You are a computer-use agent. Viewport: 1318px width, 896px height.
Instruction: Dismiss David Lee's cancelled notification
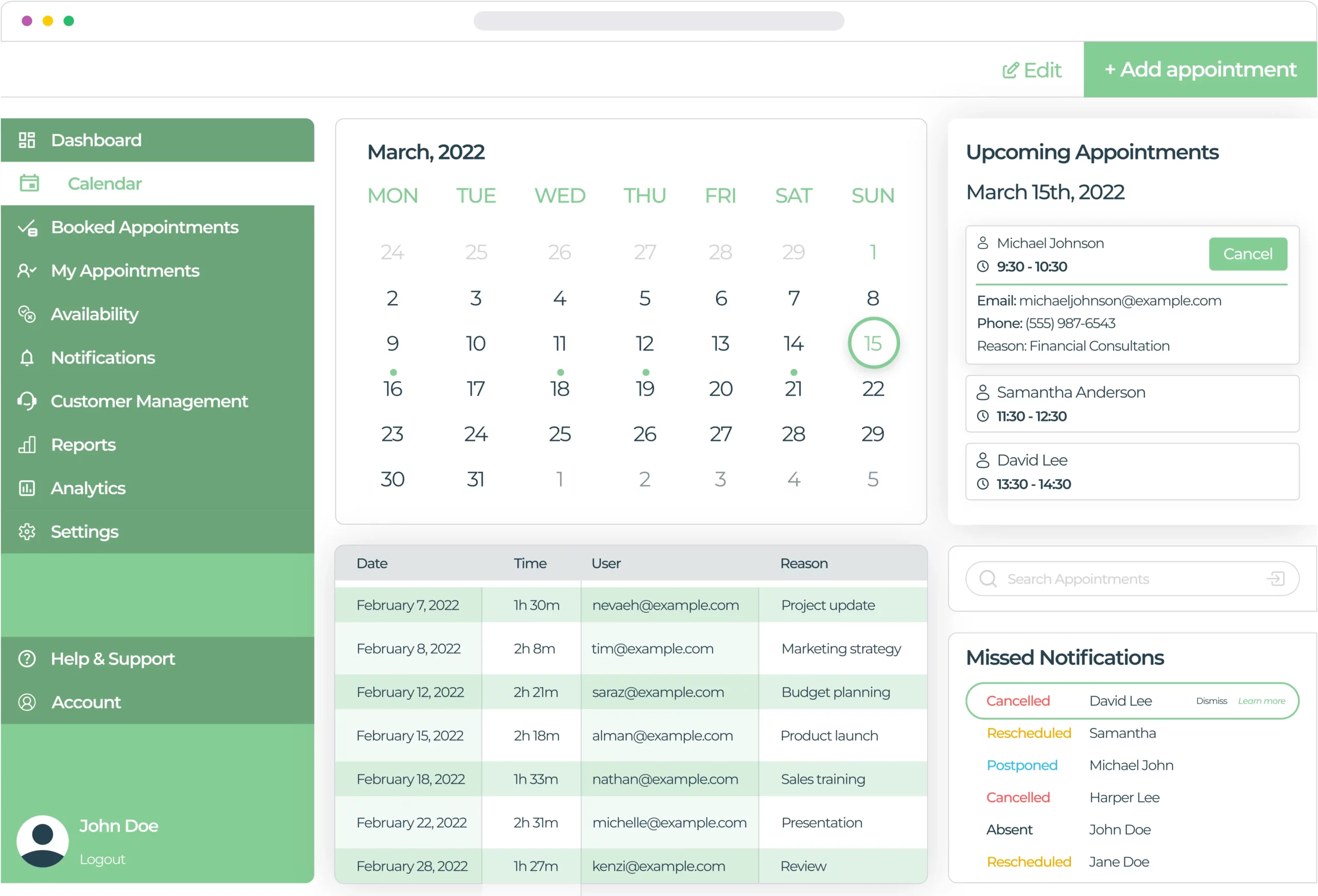click(1211, 700)
